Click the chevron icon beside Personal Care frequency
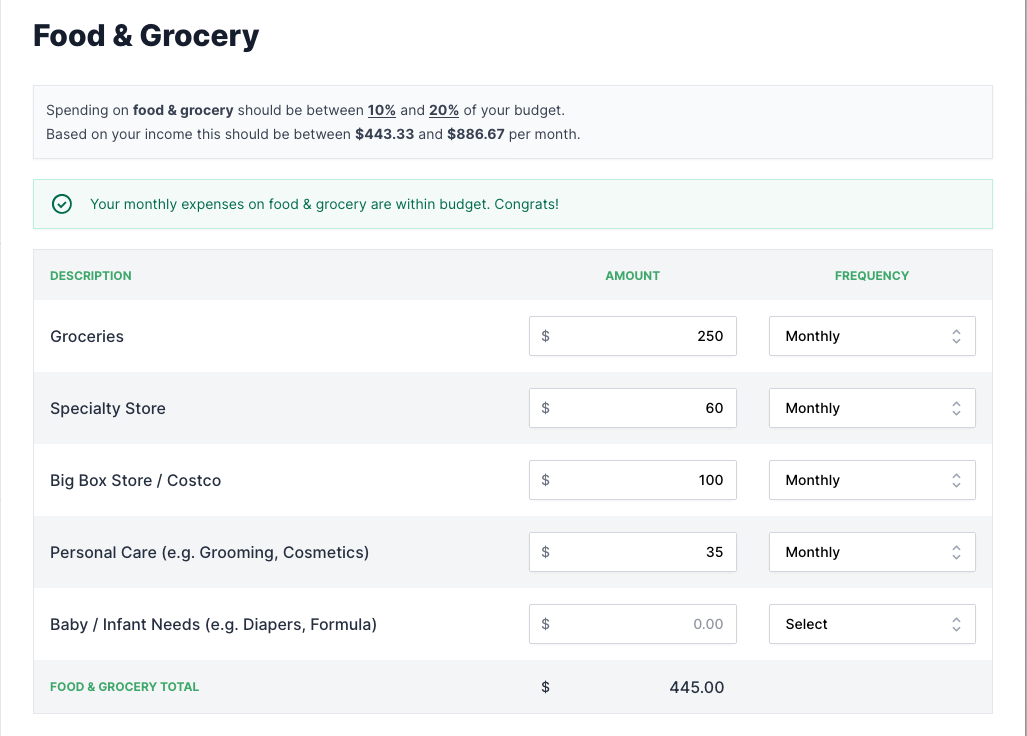The height and width of the screenshot is (736, 1027). (x=957, y=552)
